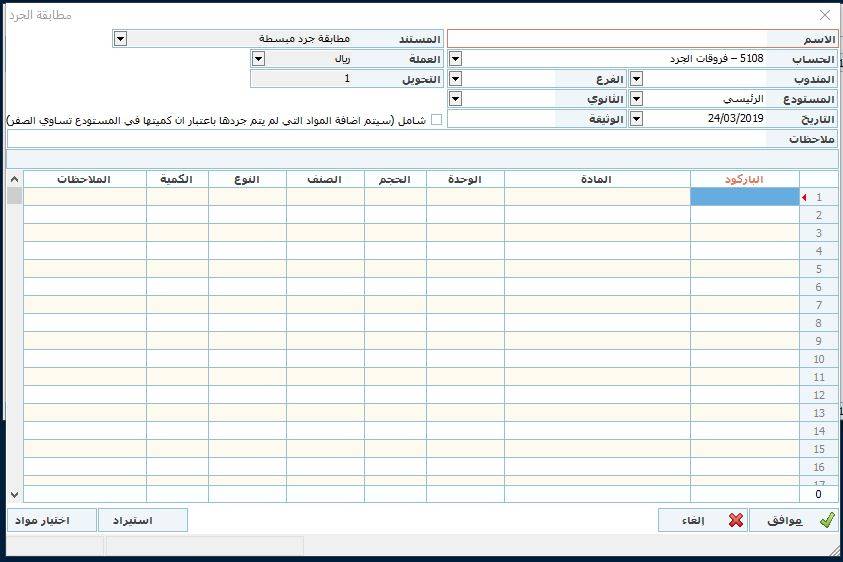Click the green checkmark icon on موافق

tap(827, 520)
